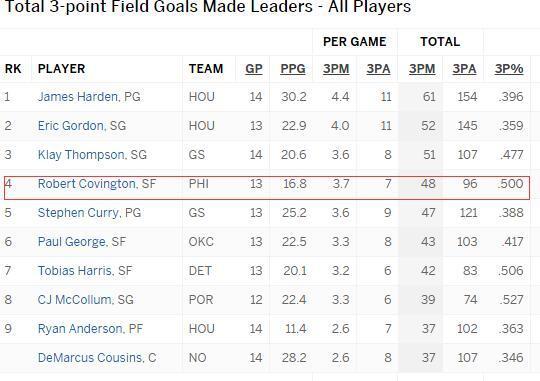This screenshot has height=381, width=540.
Task: Open James Harden player link
Action: [x=78, y=97]
